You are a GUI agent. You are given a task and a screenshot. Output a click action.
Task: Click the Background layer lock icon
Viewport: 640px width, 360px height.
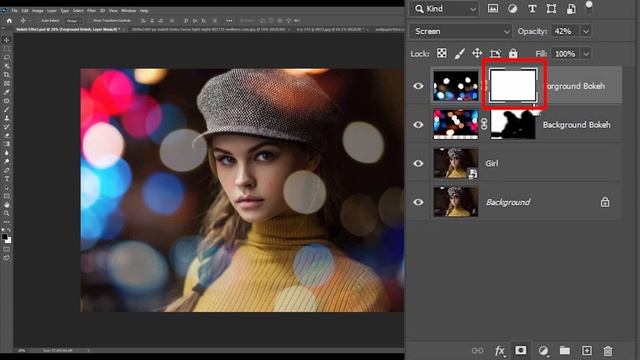pos(605,202)
